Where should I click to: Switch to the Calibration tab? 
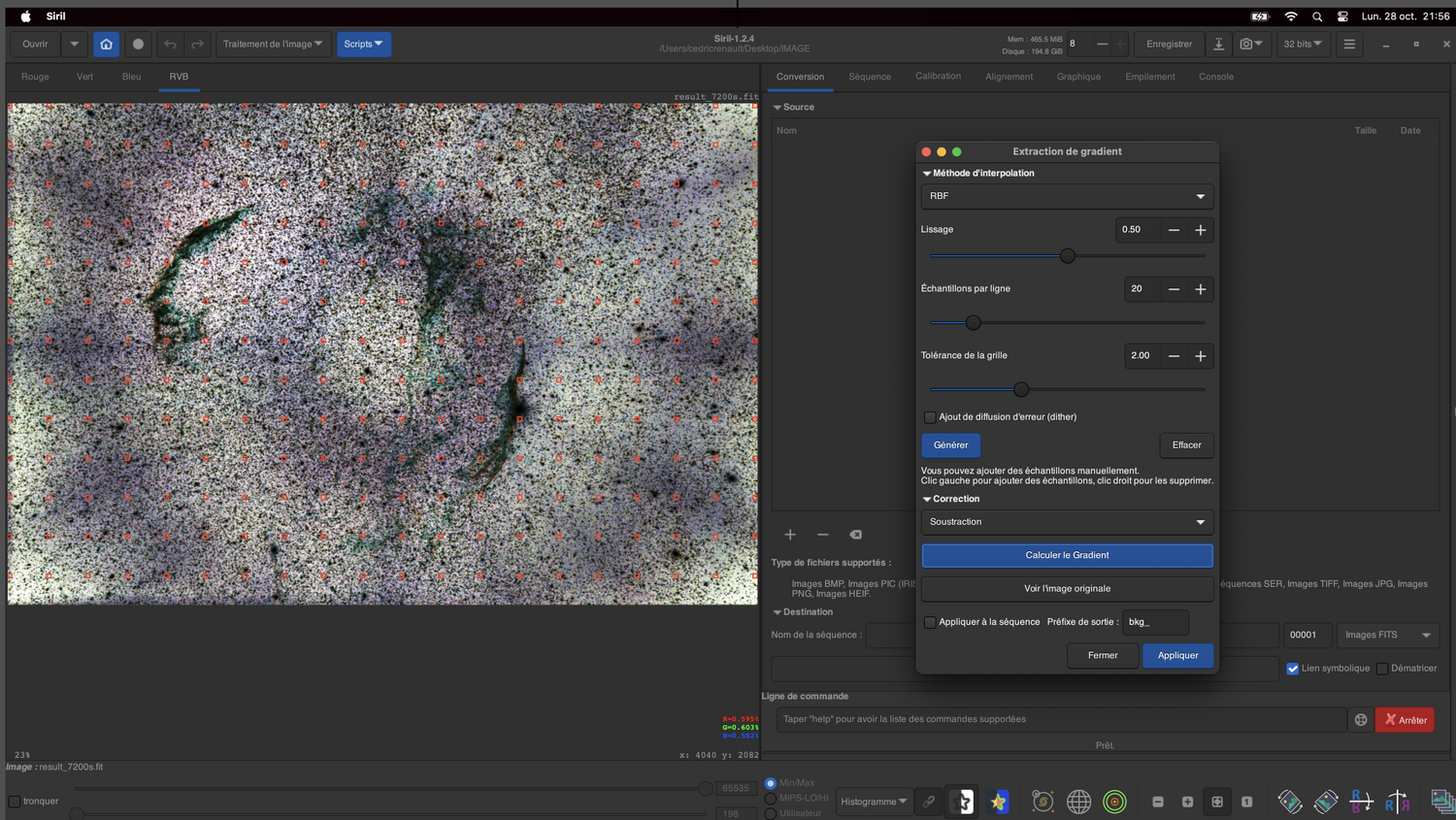(x=938, y=77)
